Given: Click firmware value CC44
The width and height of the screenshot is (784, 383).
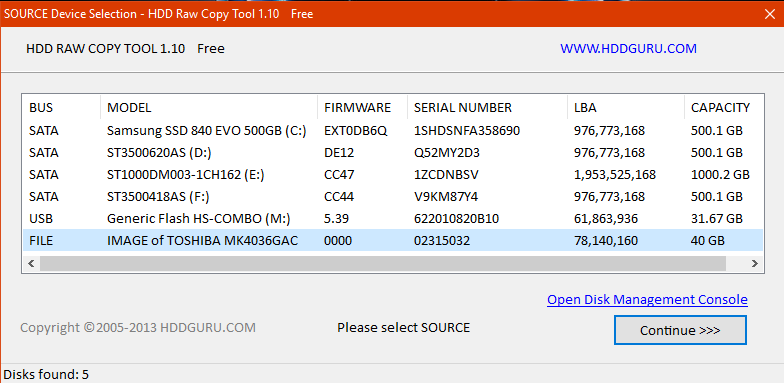Looking at the screenshot, I should [339, 196].
